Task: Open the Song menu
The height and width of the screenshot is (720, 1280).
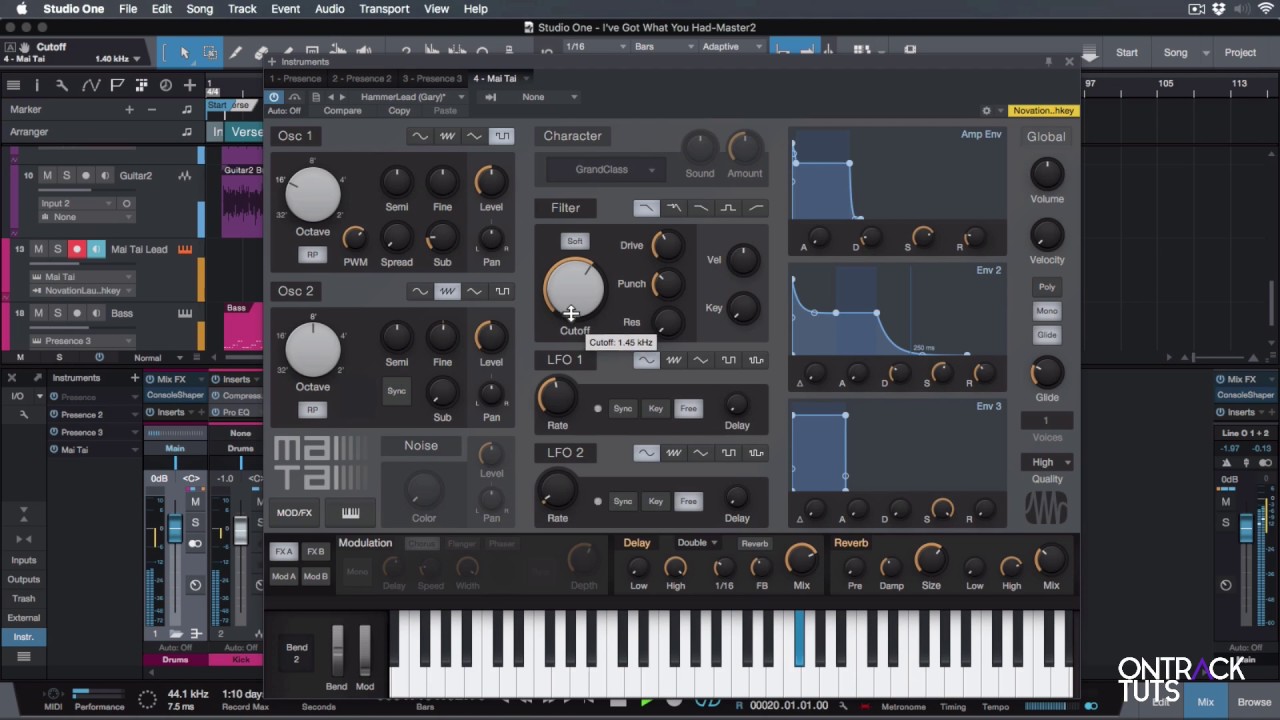Action: [200, 9]
